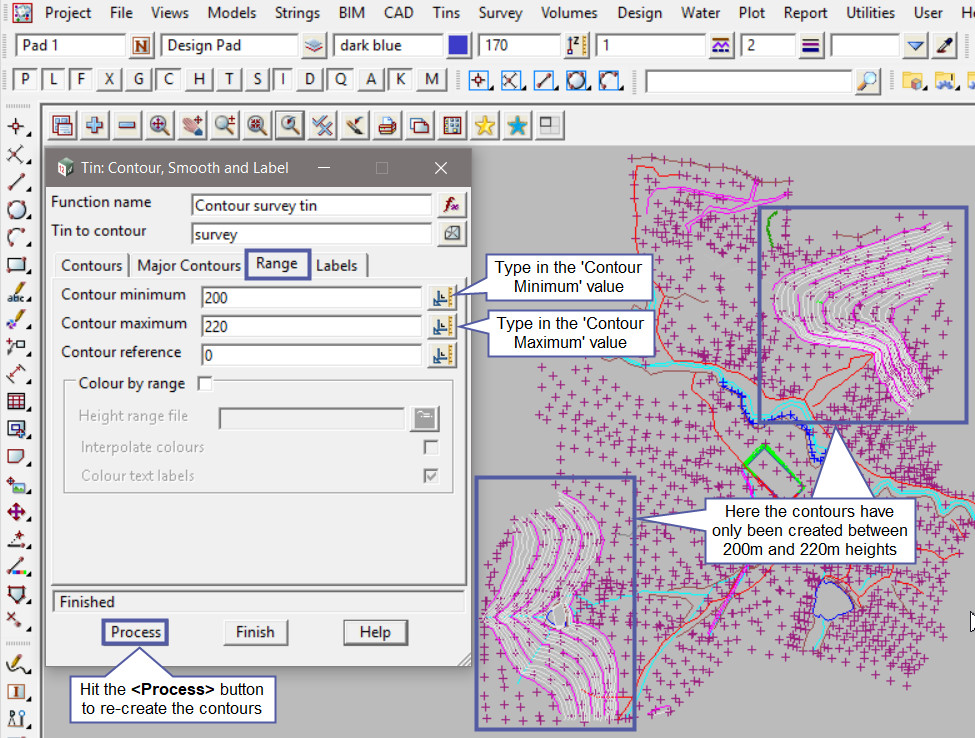
Task: Toggle the Interpolate colours checkbox
Action: [x=431, y=447]
